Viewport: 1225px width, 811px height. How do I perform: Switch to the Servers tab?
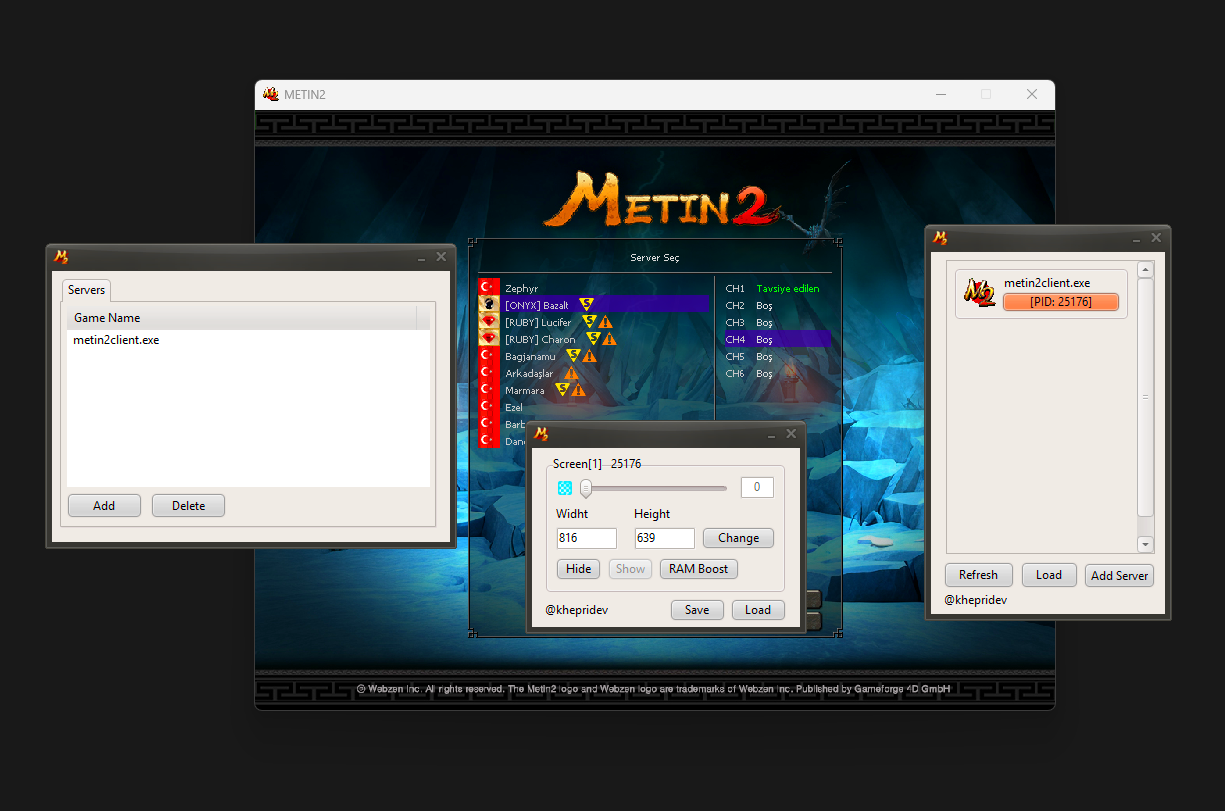click(x=86, y=290)
